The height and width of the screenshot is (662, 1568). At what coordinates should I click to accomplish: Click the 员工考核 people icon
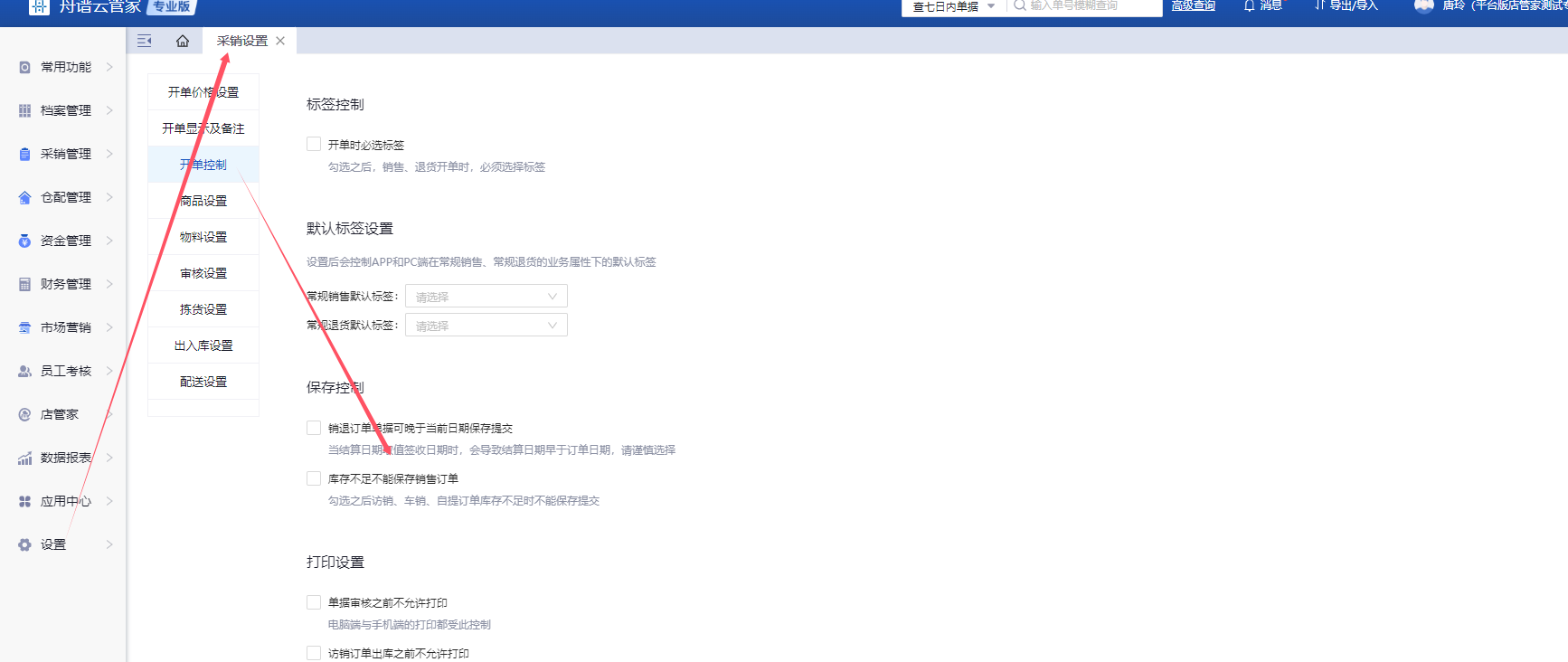(24, 371)
